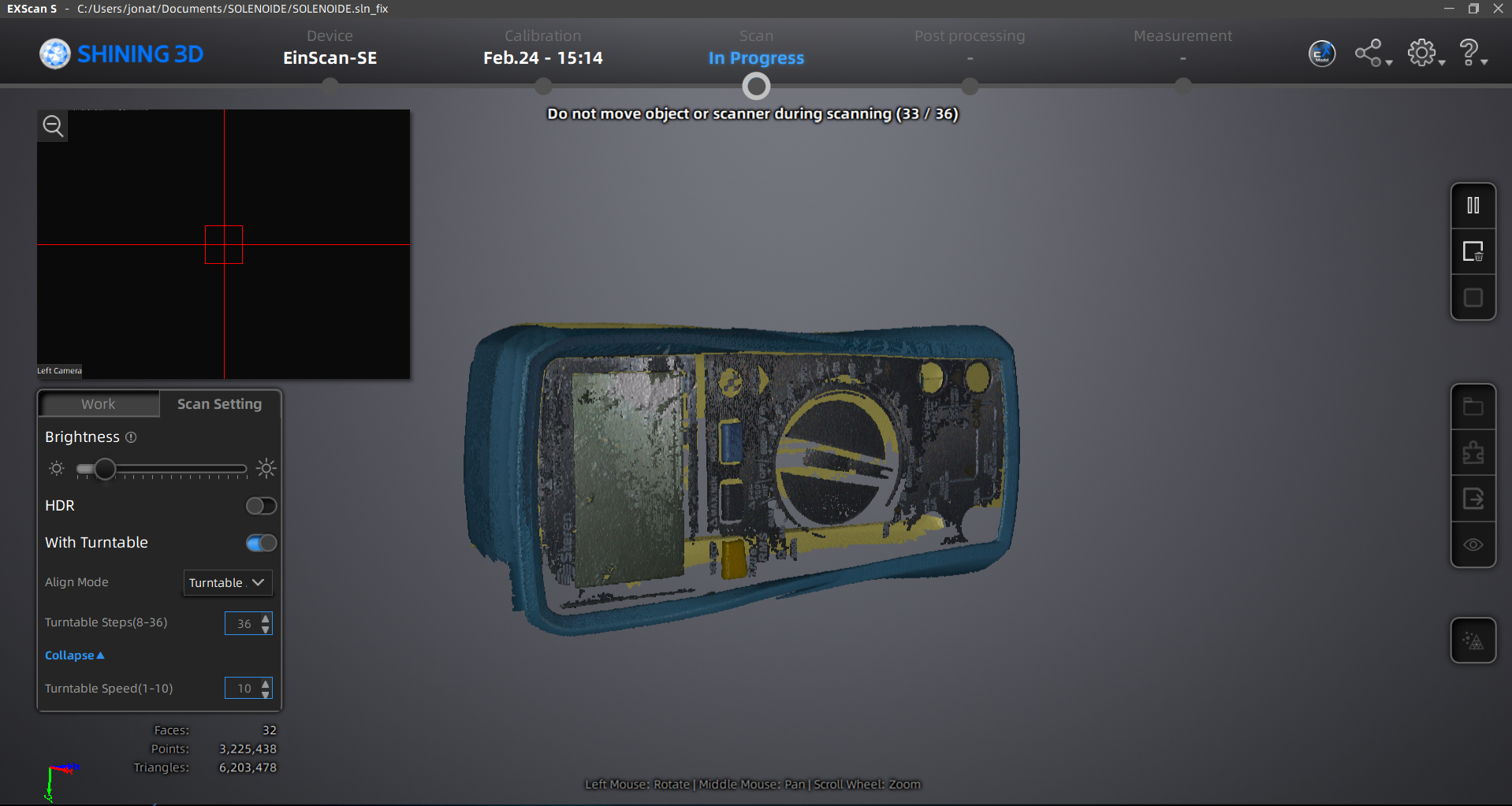The image size is (1512, 806).
Task: Click the Align Mode label
Action: 76,582
